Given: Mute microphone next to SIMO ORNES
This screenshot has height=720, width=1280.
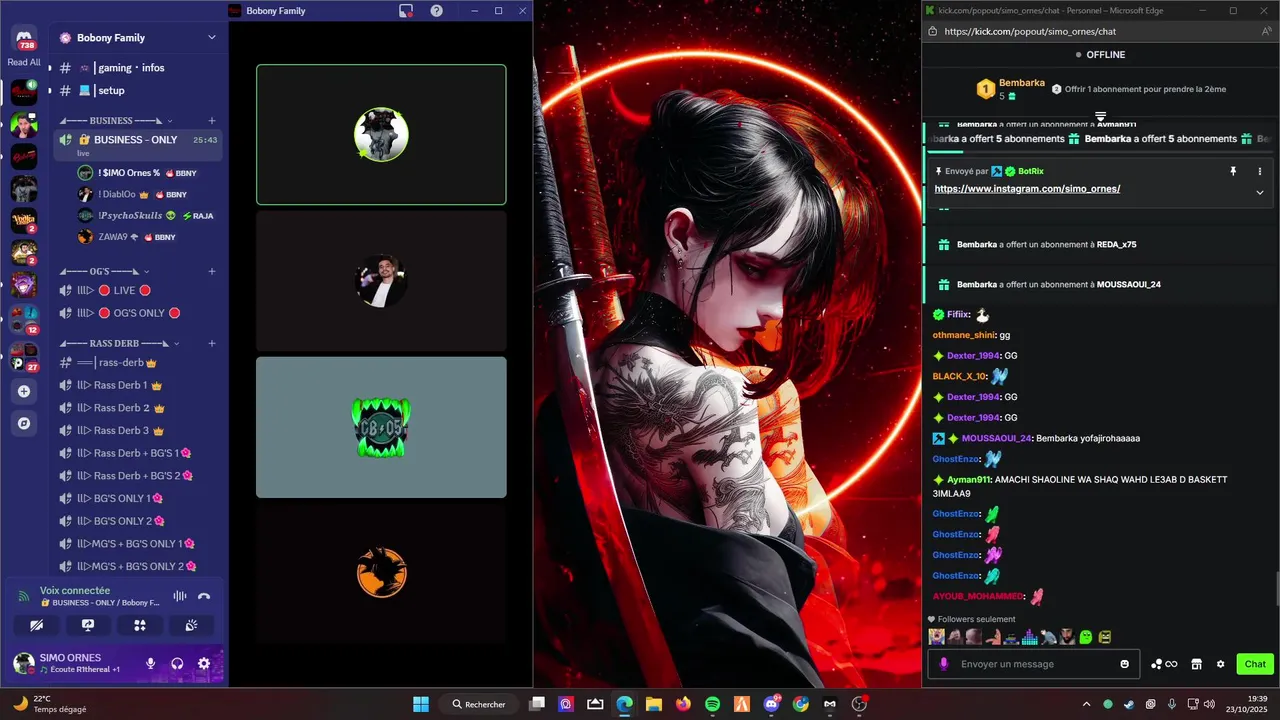Looking at the screenshot, I should point(151,663).
